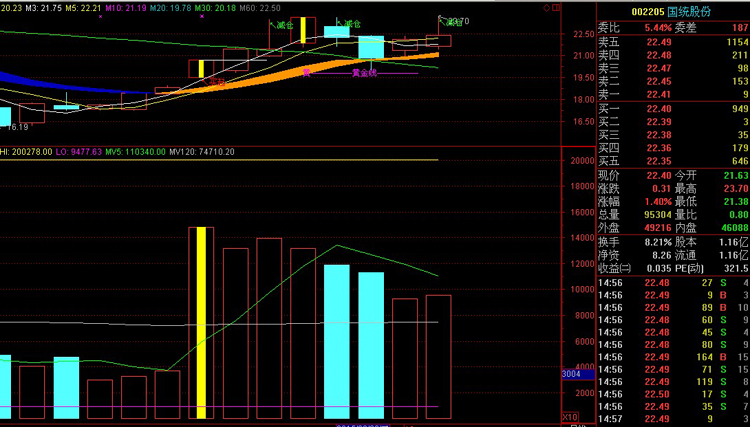Click the 收益 0.035 value

659,269
